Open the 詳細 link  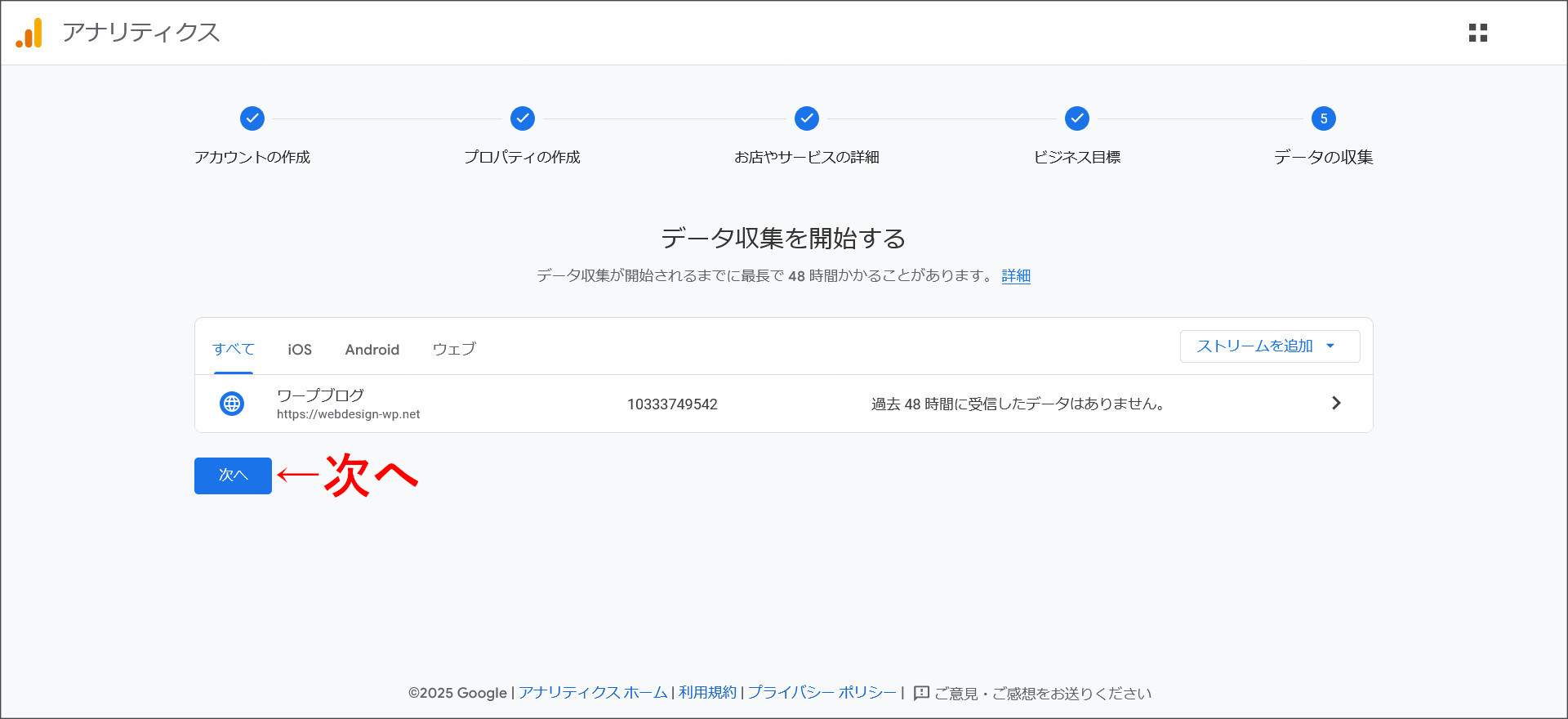tap(1016, 276)
